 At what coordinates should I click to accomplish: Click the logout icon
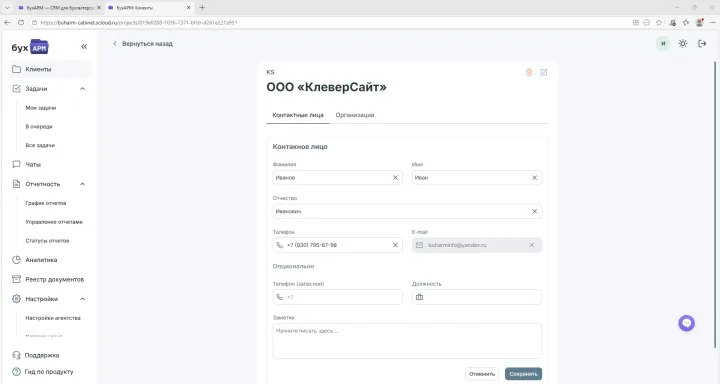pos(702,44)
